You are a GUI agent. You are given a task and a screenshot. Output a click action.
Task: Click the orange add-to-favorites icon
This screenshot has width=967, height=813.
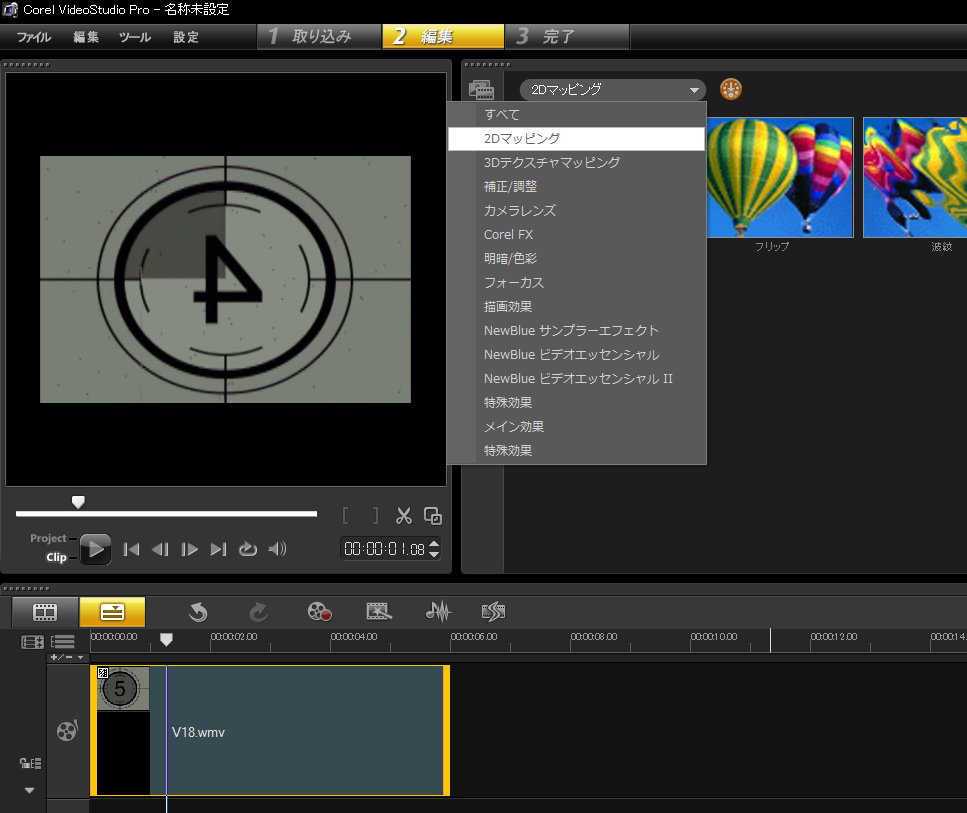[731, 89]
